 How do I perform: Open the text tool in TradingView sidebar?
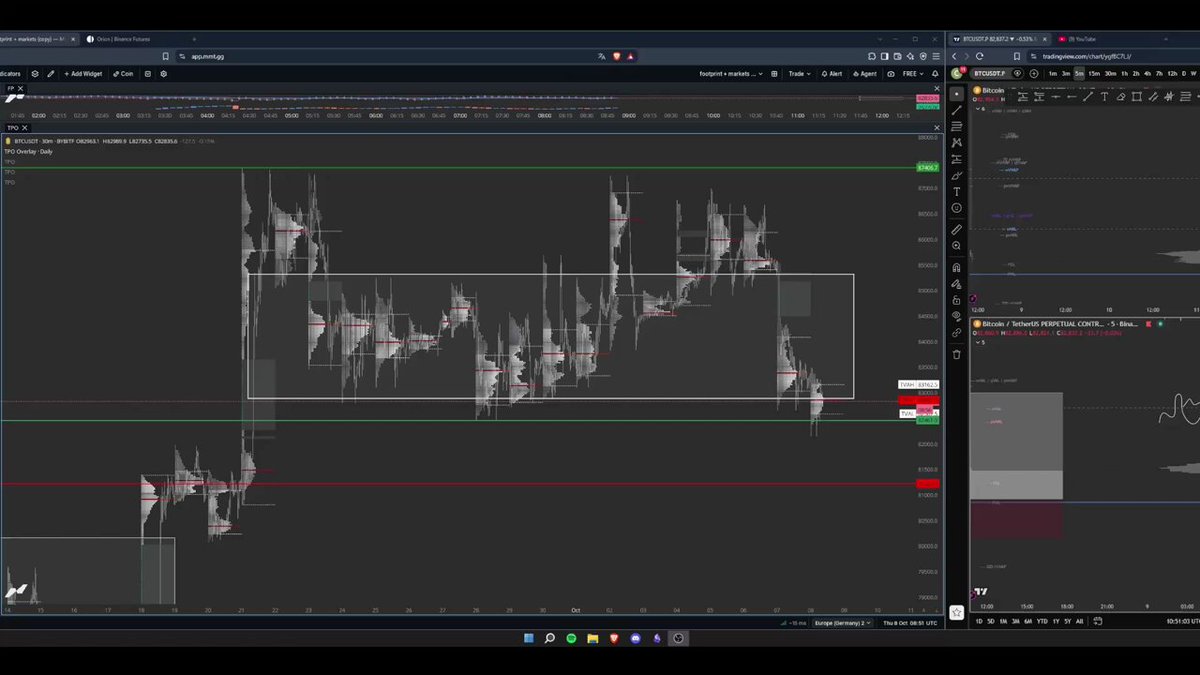(957, 192)
